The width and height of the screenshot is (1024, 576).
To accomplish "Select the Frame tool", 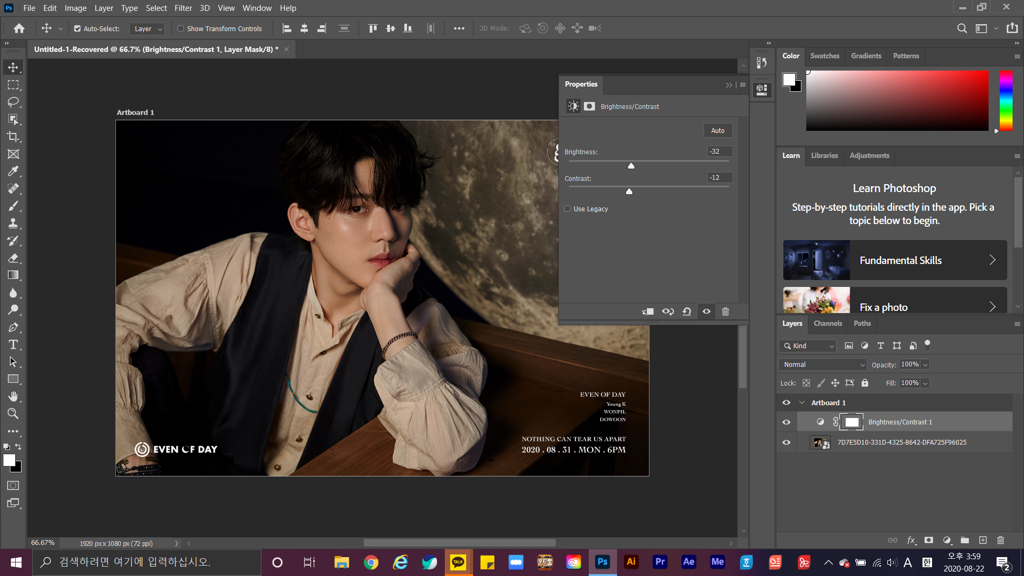I will [13, 154].
